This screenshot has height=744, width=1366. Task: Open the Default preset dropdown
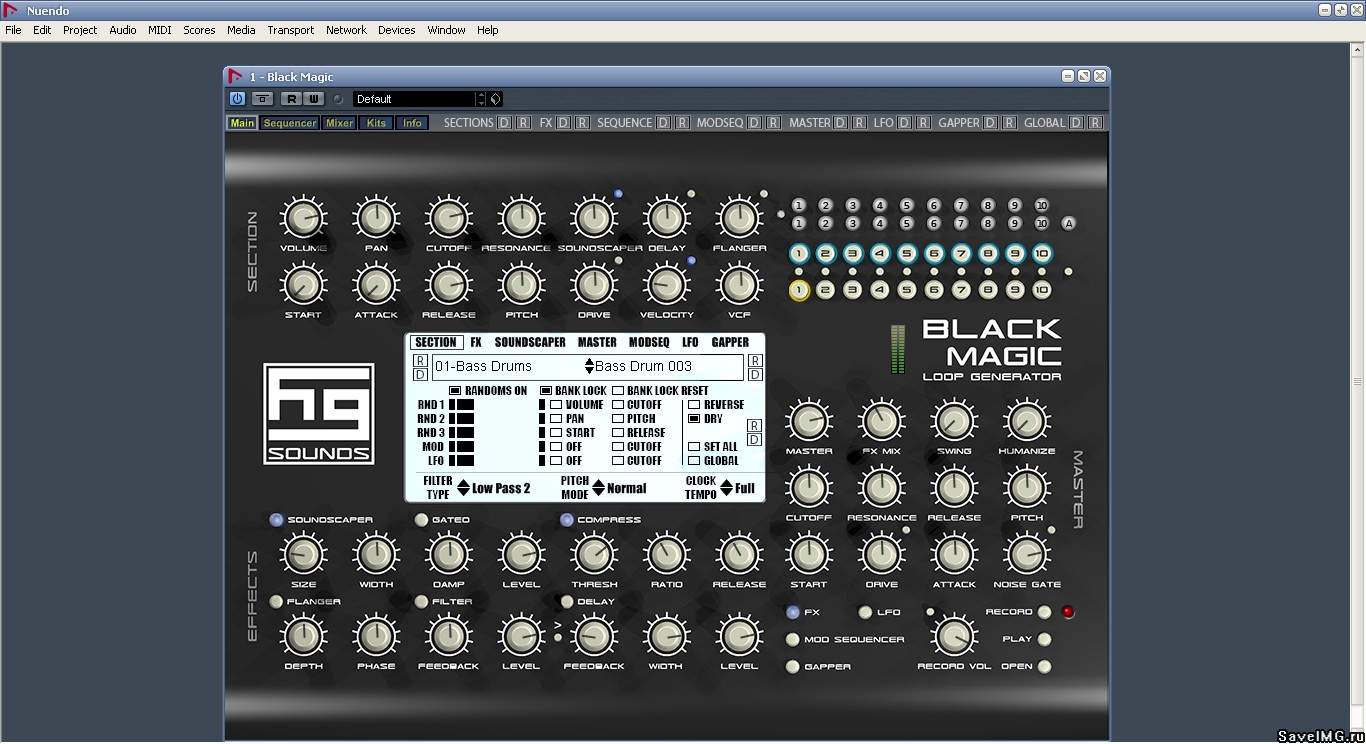click(414, 99)
